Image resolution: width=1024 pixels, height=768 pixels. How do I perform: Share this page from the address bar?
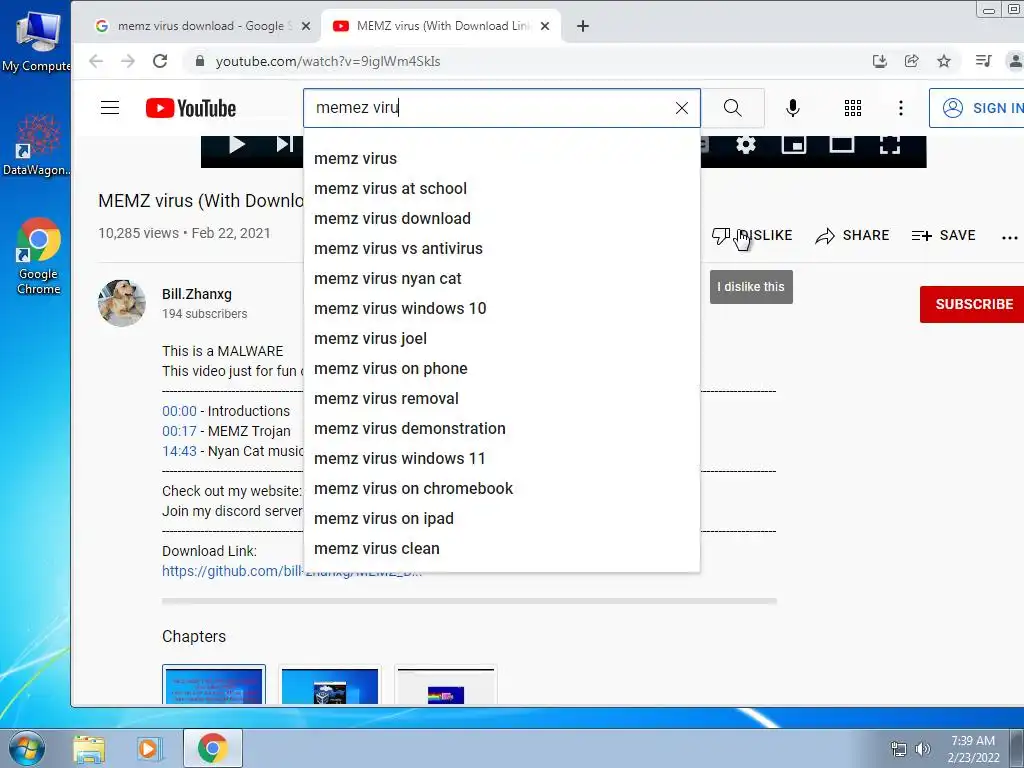click(x=912, y=61)
